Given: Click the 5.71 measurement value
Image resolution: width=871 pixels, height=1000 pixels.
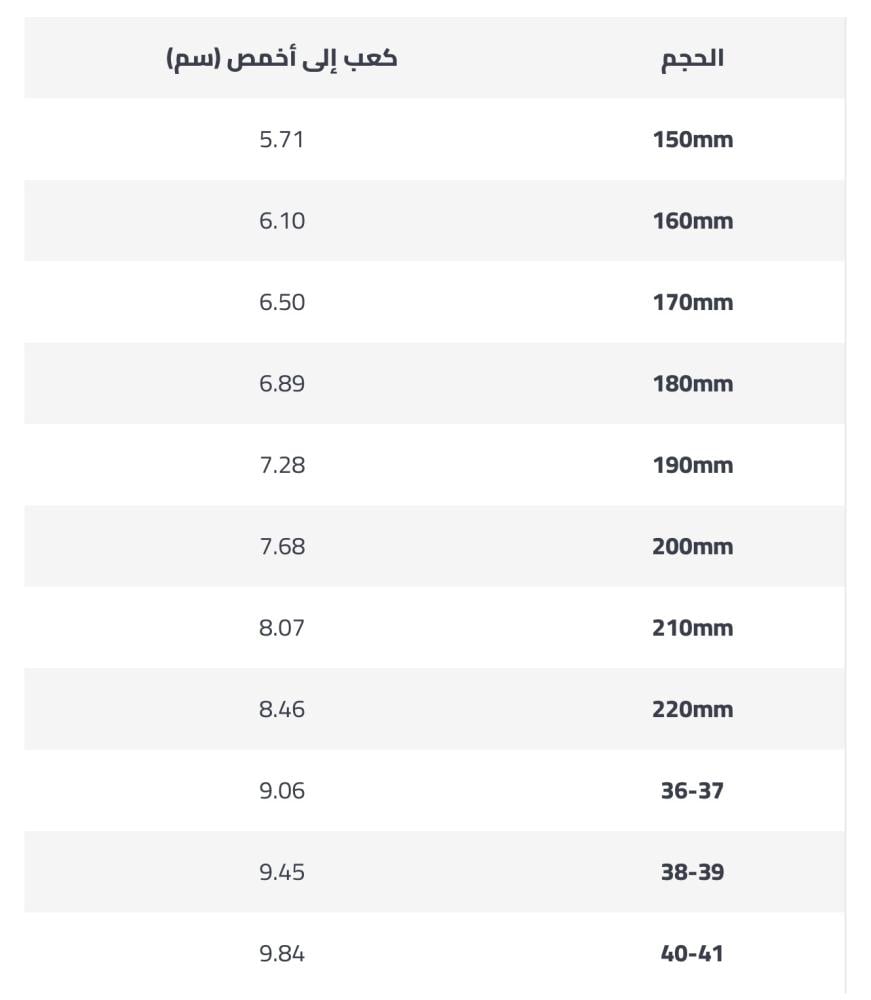Looking at the screenshot, I should pyautogui.click(x=282, y=140).
